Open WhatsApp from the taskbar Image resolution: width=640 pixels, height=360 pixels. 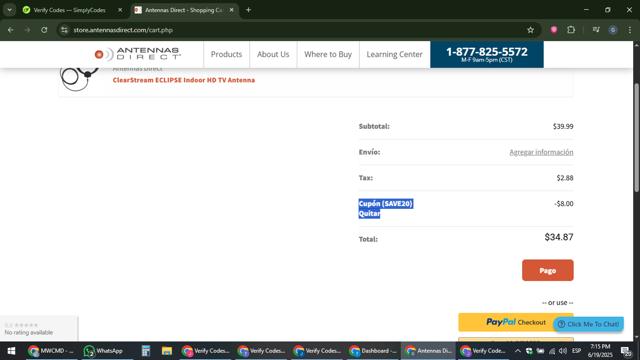tap(103, 351)
